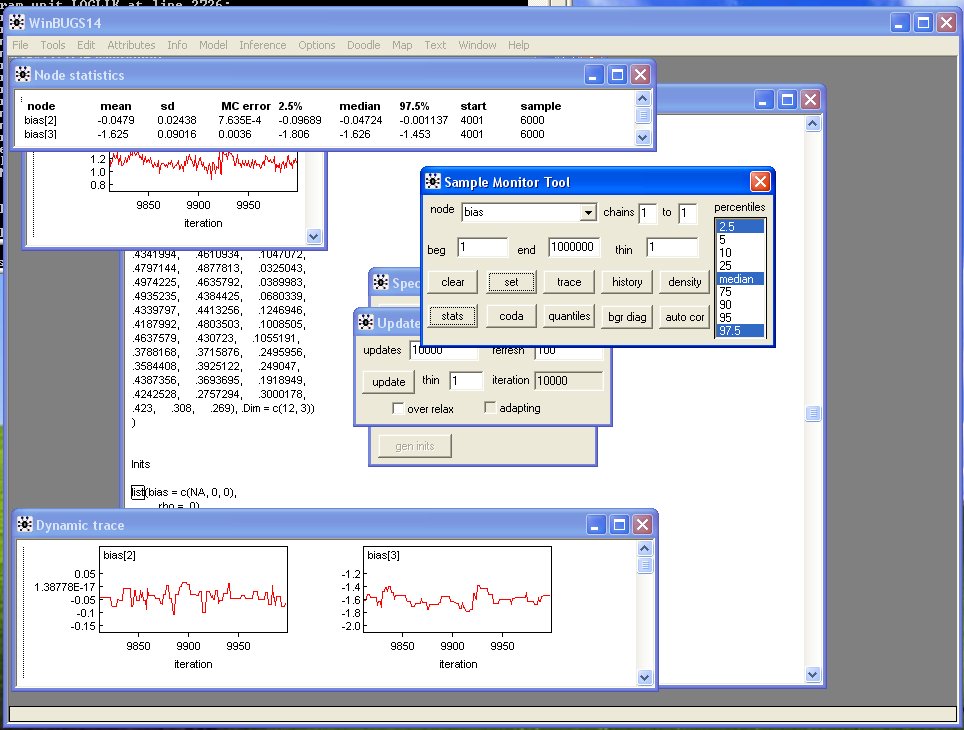Image resolution: width=964 pixels, height=730 pixels.
Task: Maximize the main WinBUGS14 window
Action: point(923,24)
